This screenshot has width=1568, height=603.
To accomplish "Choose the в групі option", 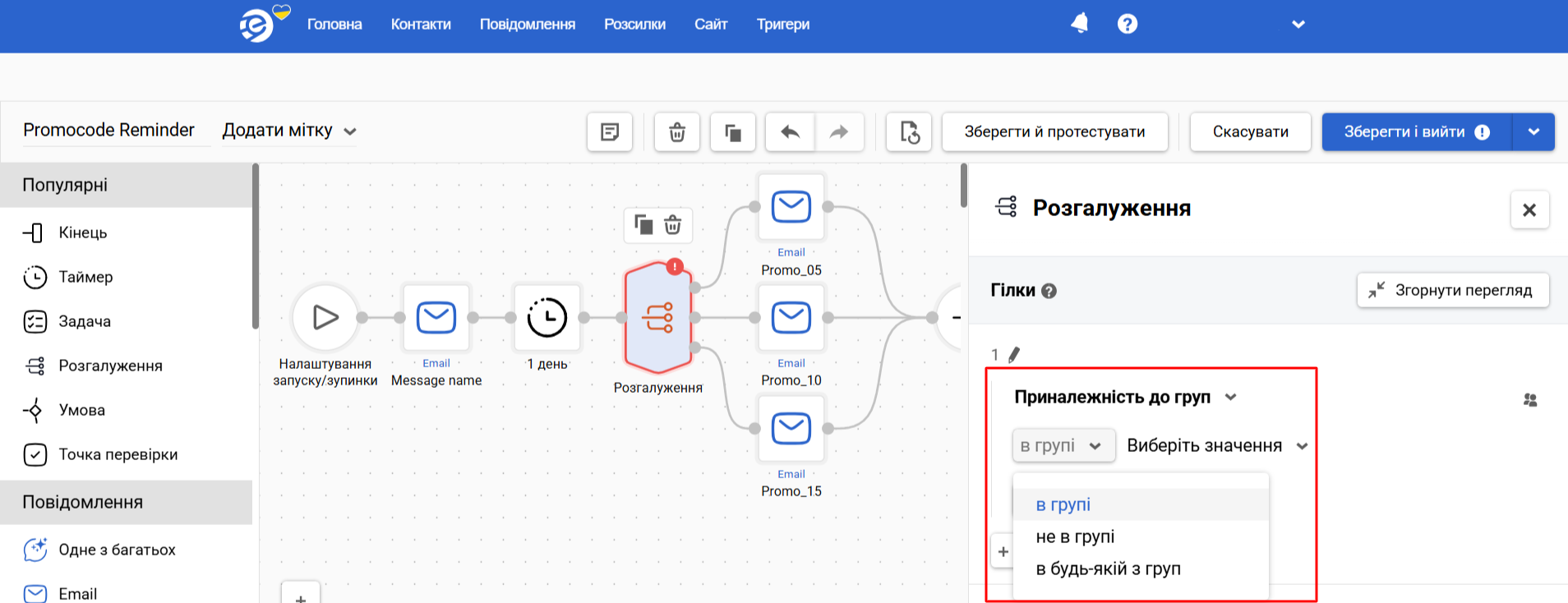I will click(x=1141, y=504).
